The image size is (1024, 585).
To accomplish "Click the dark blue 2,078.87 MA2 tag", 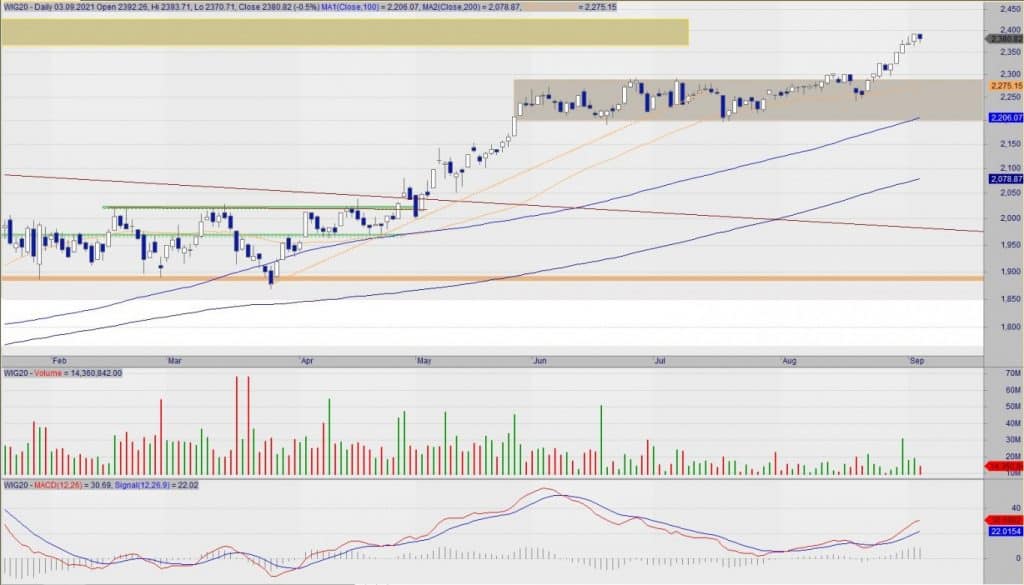I will [x=1004, y=179].
